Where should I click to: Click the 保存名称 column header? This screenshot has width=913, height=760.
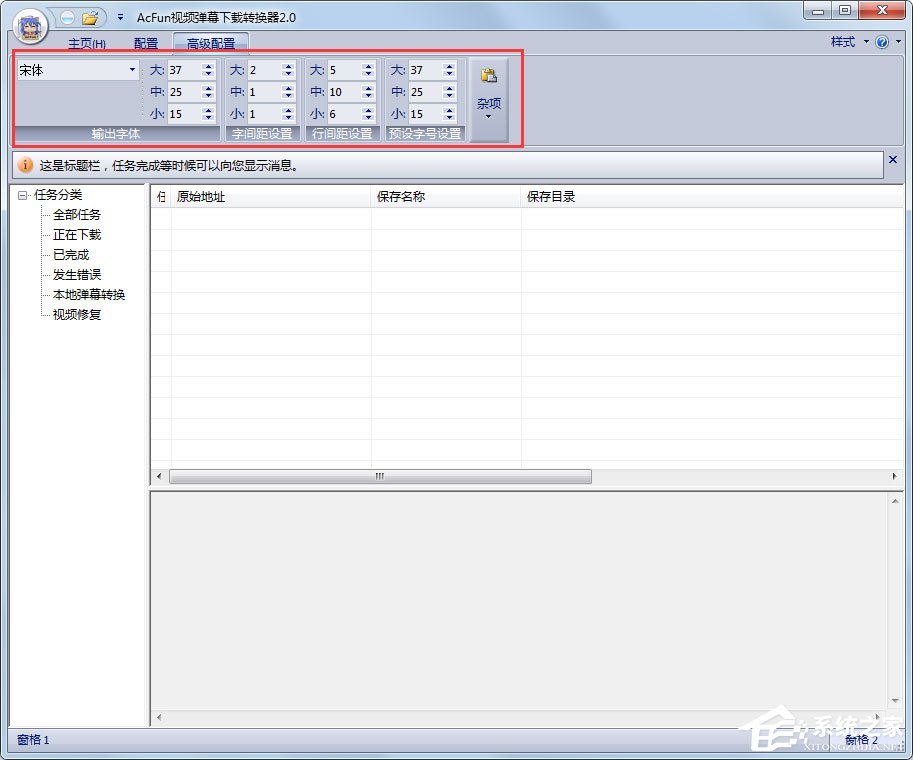click(x=401, y=197)
